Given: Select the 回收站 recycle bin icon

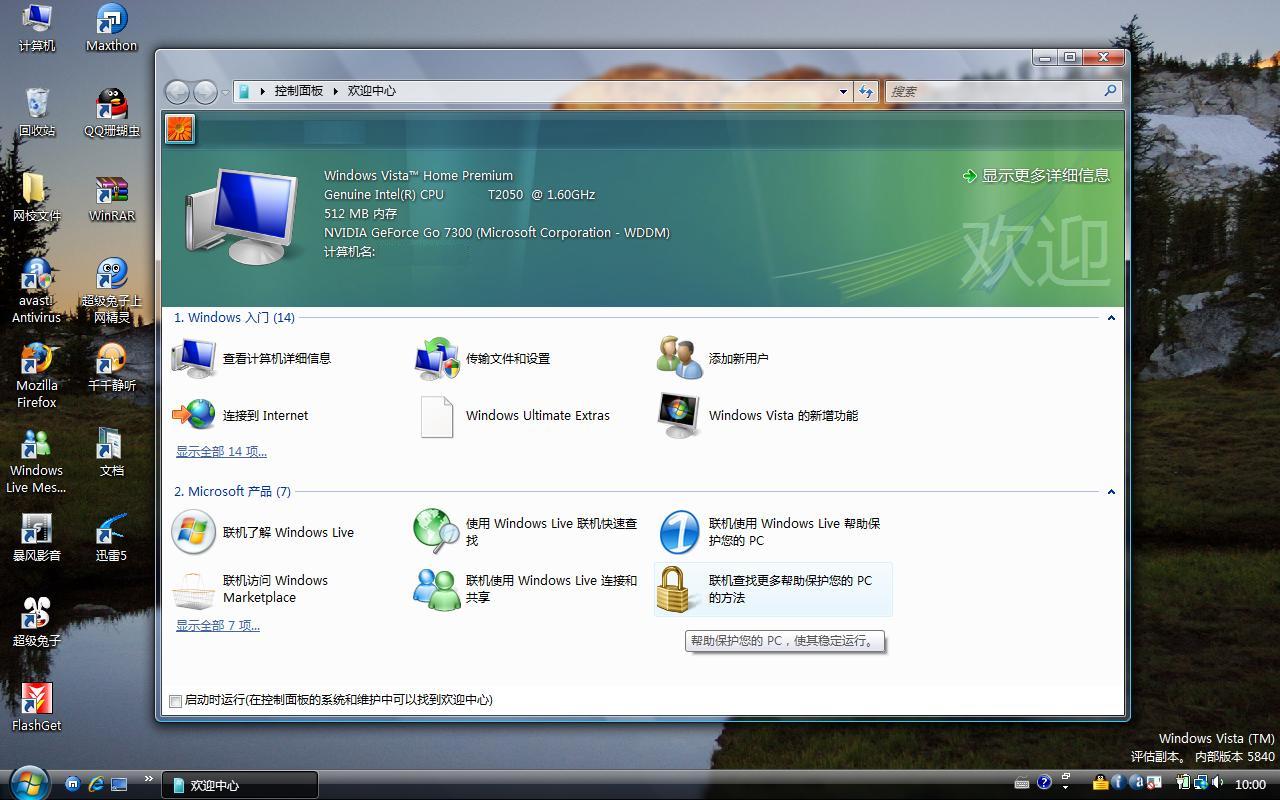Looking at the screenshot, I should click(x=37, y=112).
